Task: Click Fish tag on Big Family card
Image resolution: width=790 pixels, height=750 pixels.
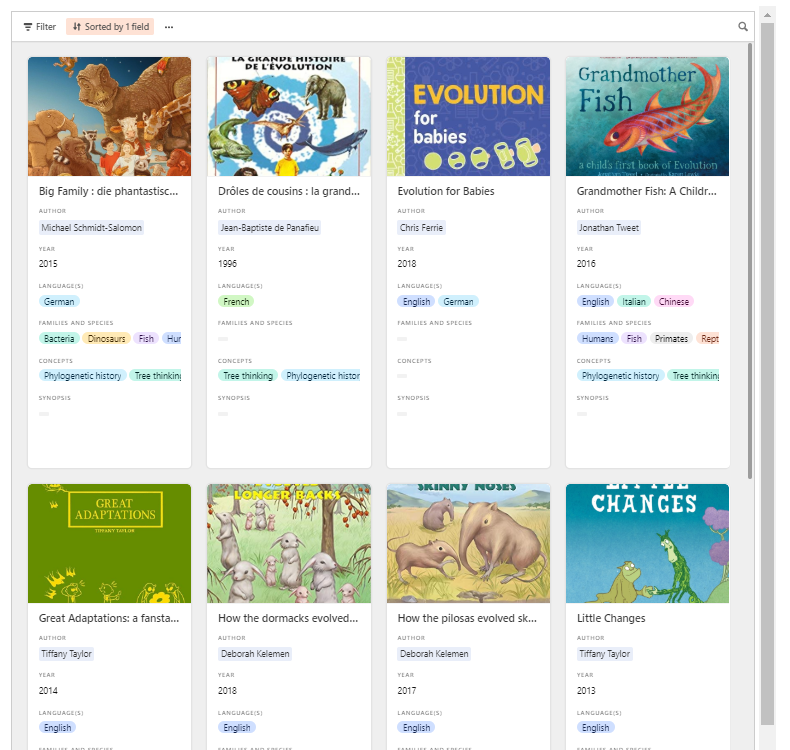Action: tap(146, 338)
